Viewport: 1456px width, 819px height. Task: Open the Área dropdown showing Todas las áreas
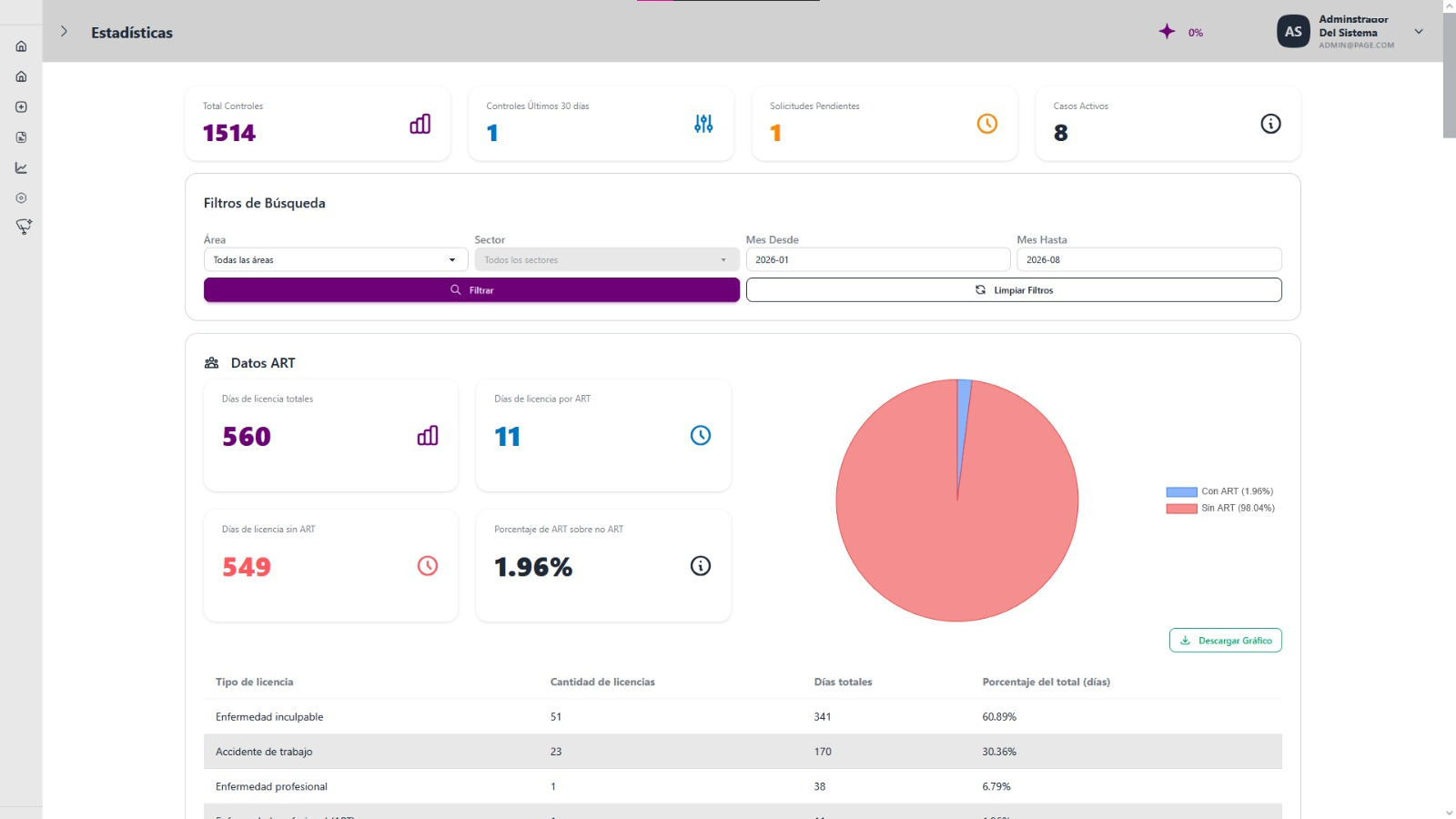[336, 260]
